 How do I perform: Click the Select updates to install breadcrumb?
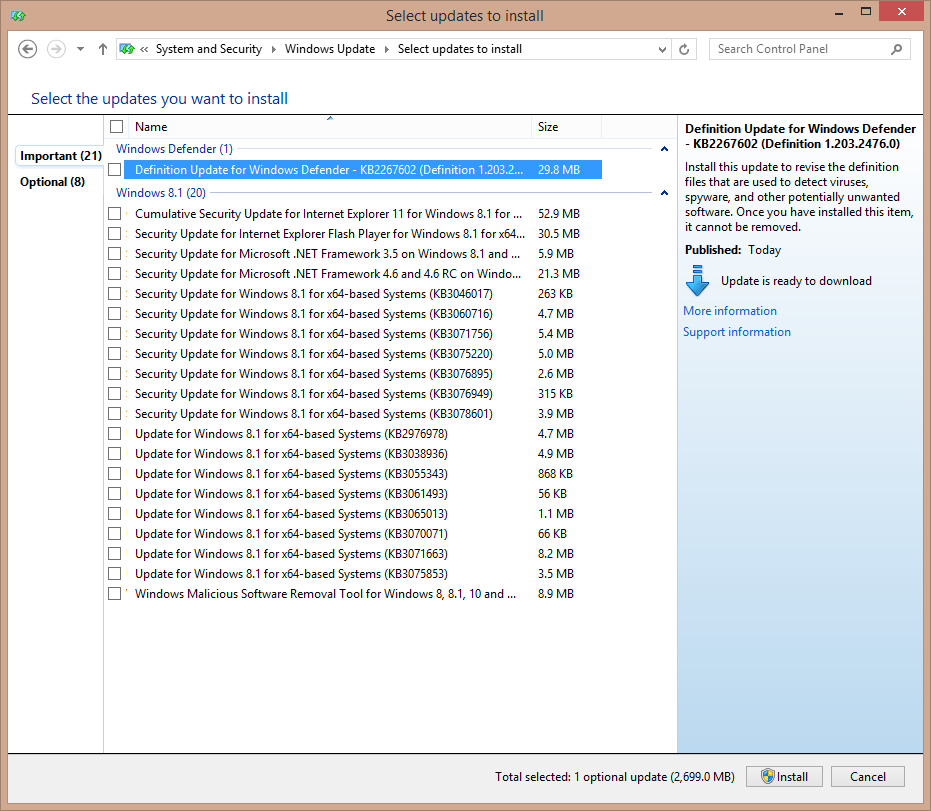pos(460,49)
